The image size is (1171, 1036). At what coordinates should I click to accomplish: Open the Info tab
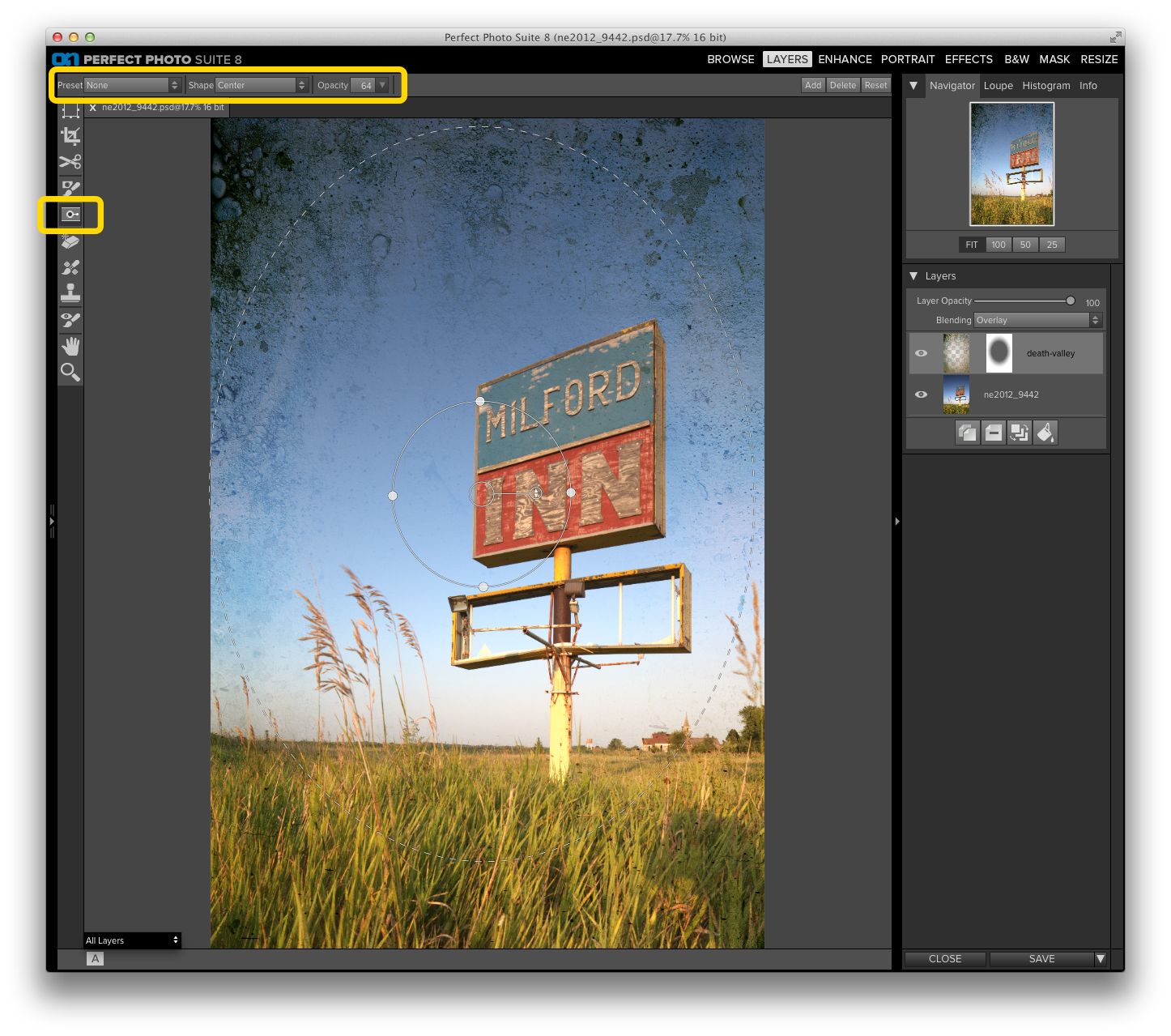pyautogui.click(x=1088, y=86)
